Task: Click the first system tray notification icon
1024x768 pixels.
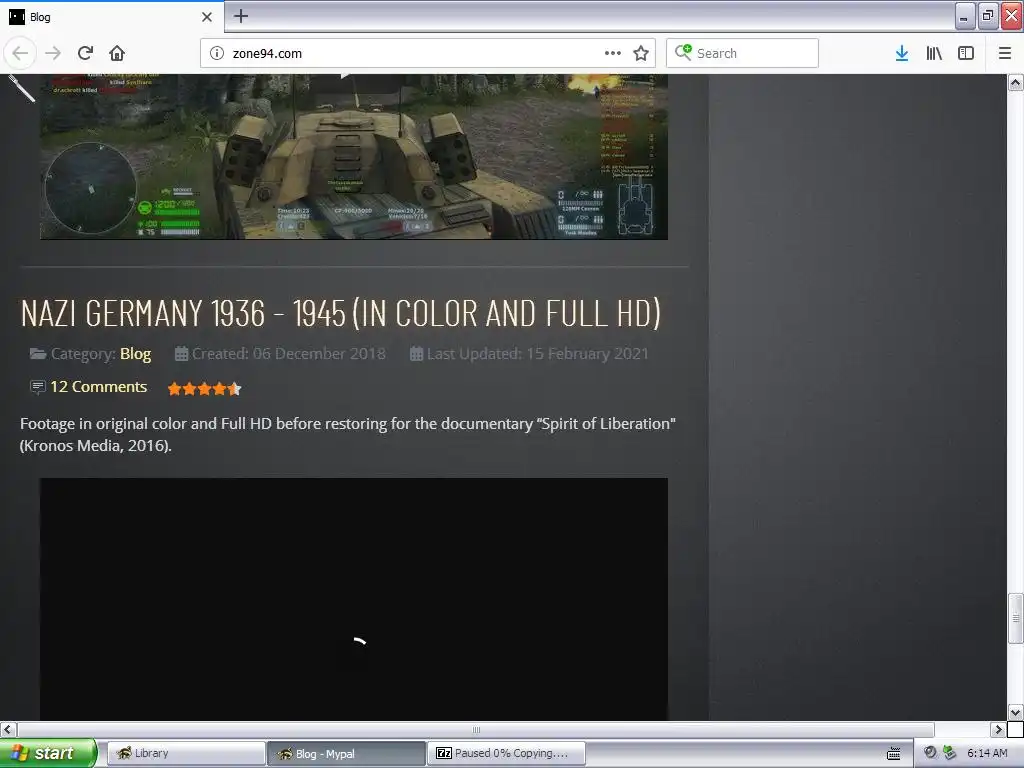Action: (930, 752)
